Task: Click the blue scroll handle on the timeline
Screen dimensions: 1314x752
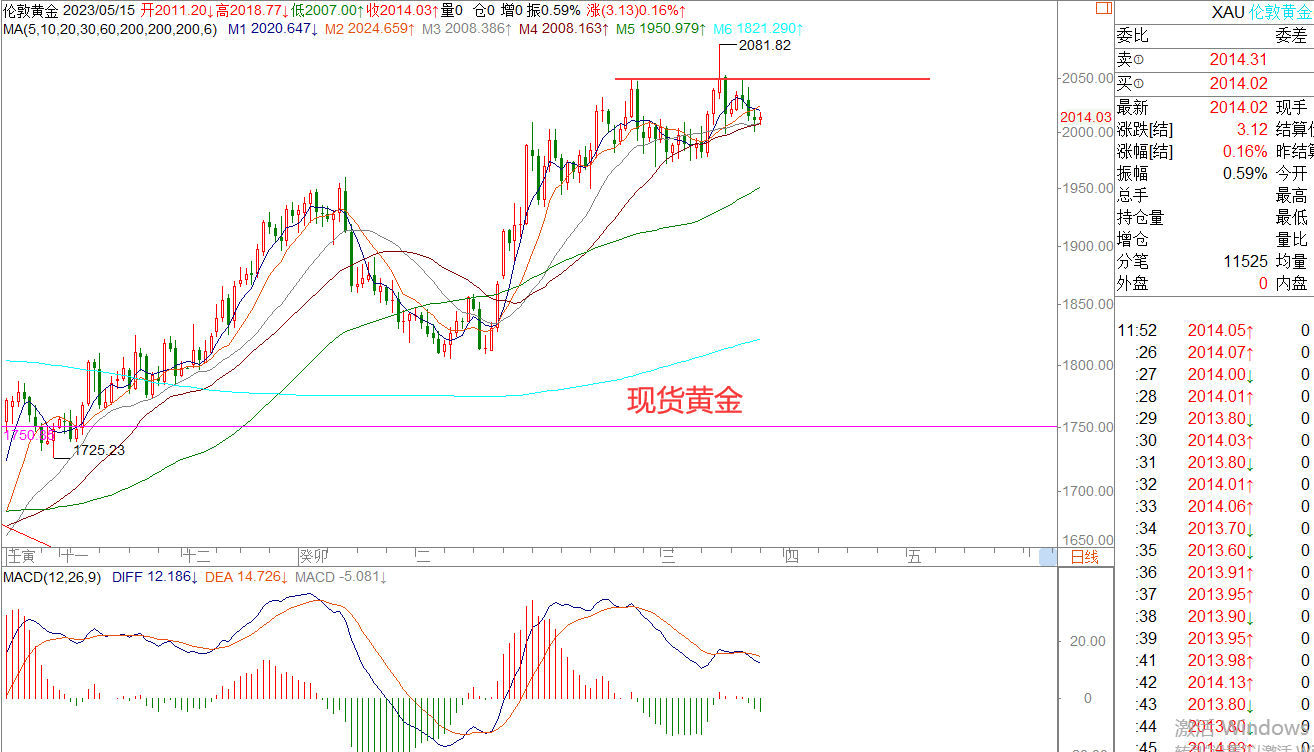Action: (1047, 555)
